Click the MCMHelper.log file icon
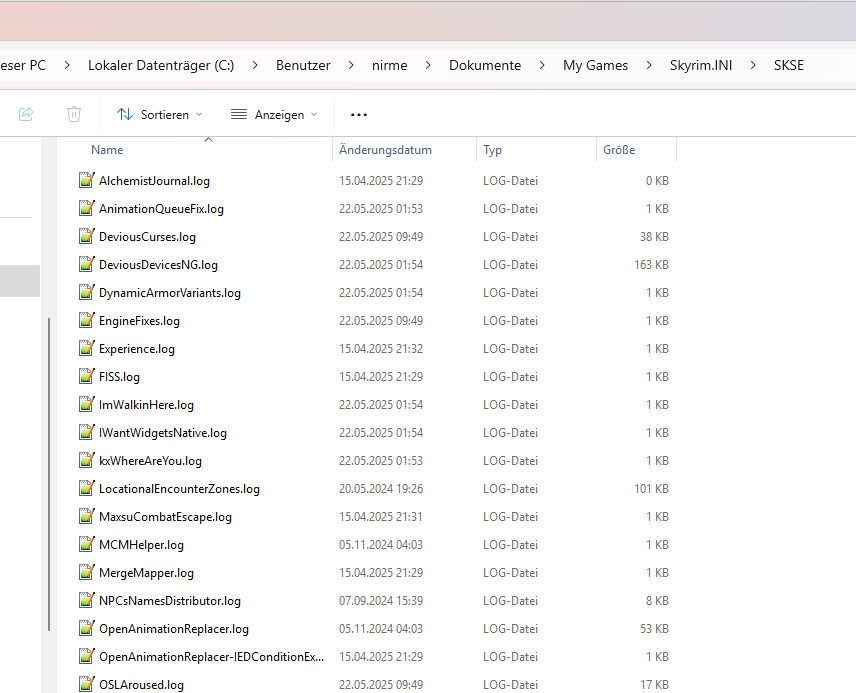 [x=86, y=545]
